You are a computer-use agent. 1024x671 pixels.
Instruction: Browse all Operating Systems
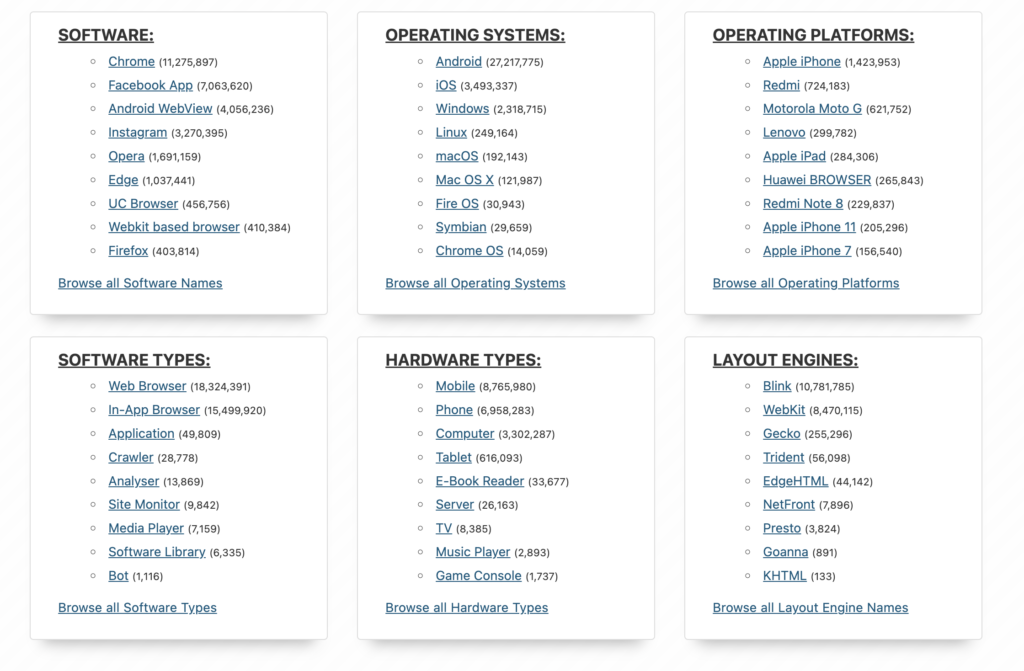click(x=475, y=283)
